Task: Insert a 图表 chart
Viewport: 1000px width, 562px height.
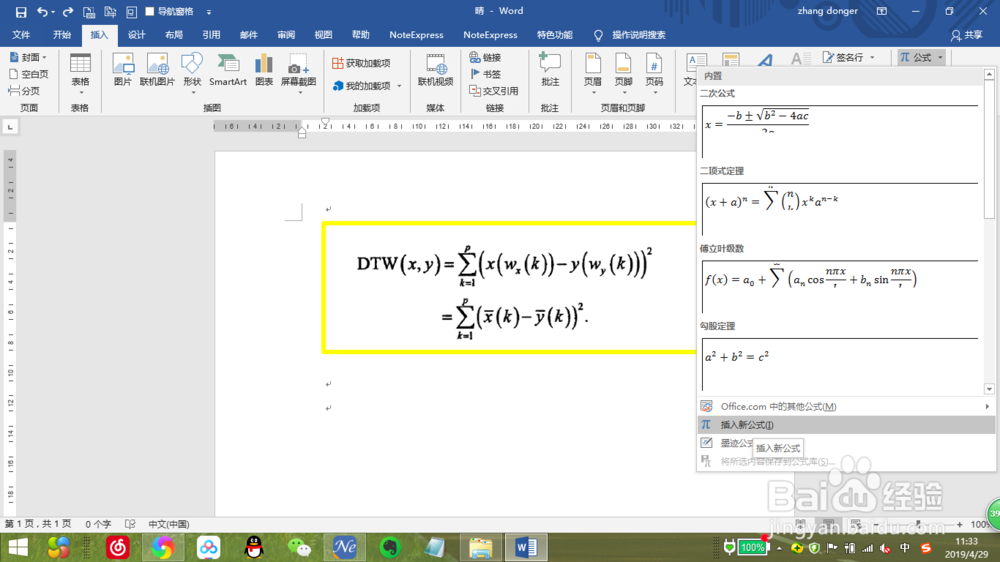Action: [x=264, y=70]
